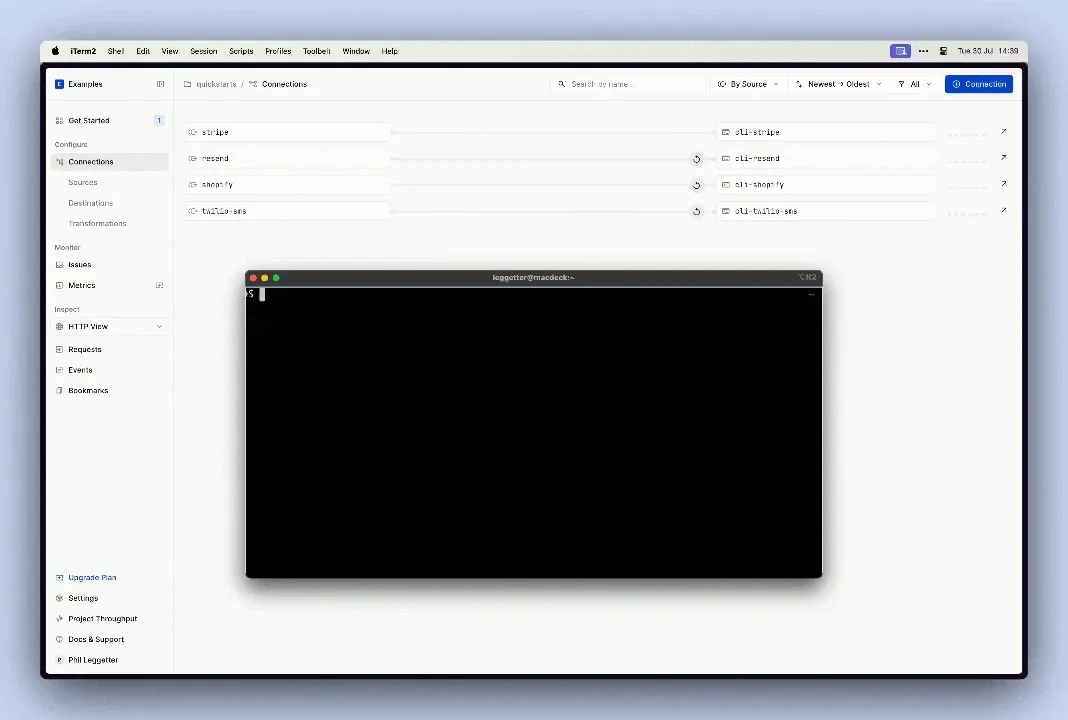Viewport: 1068px width, 720px height.
Task: Open Metrics under Monitor
Action: pos(82,285)
